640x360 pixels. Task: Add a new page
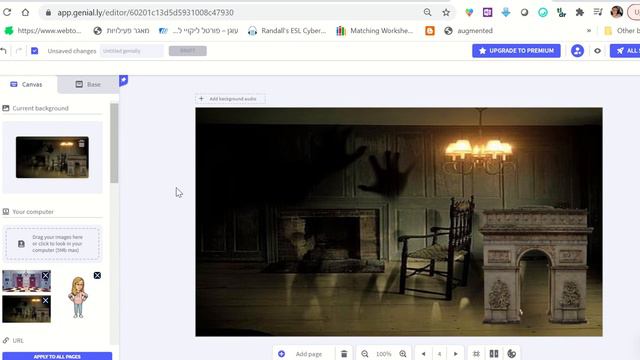coord(301,354)
